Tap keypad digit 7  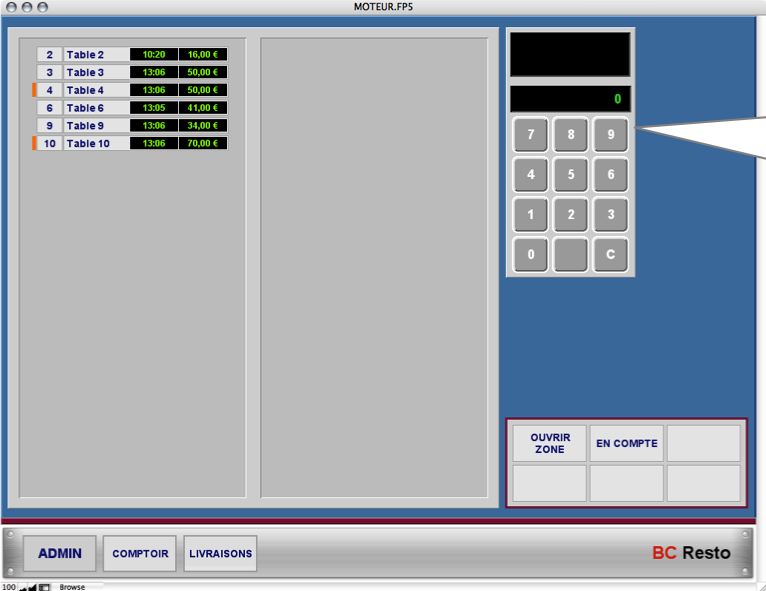(531, 134)
